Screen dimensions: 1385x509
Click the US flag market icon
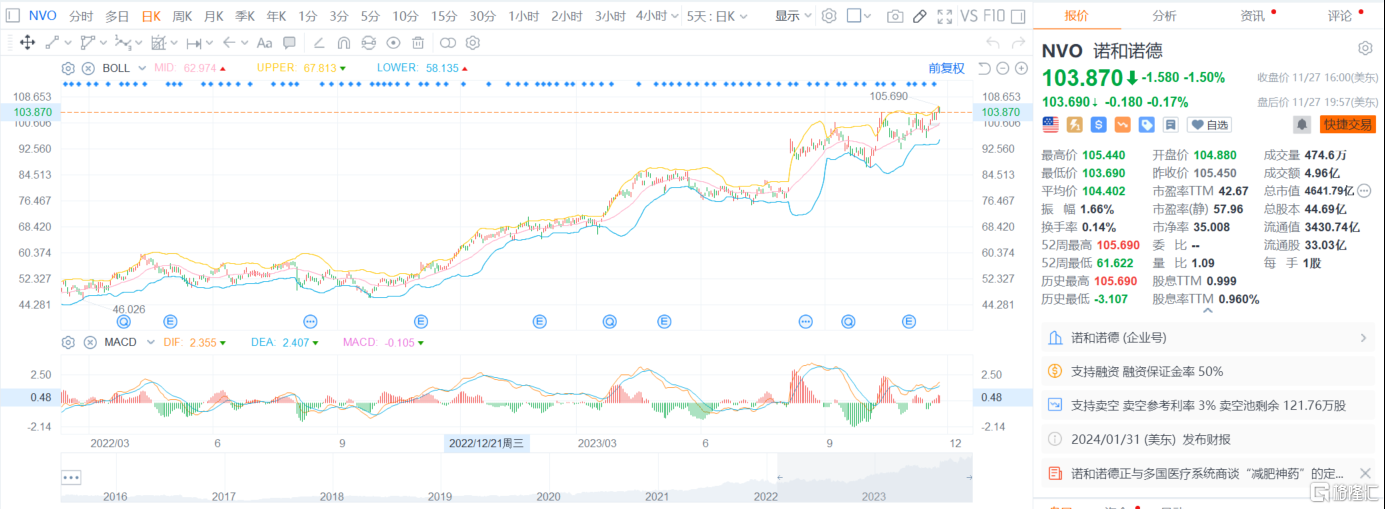[1050, 124]
